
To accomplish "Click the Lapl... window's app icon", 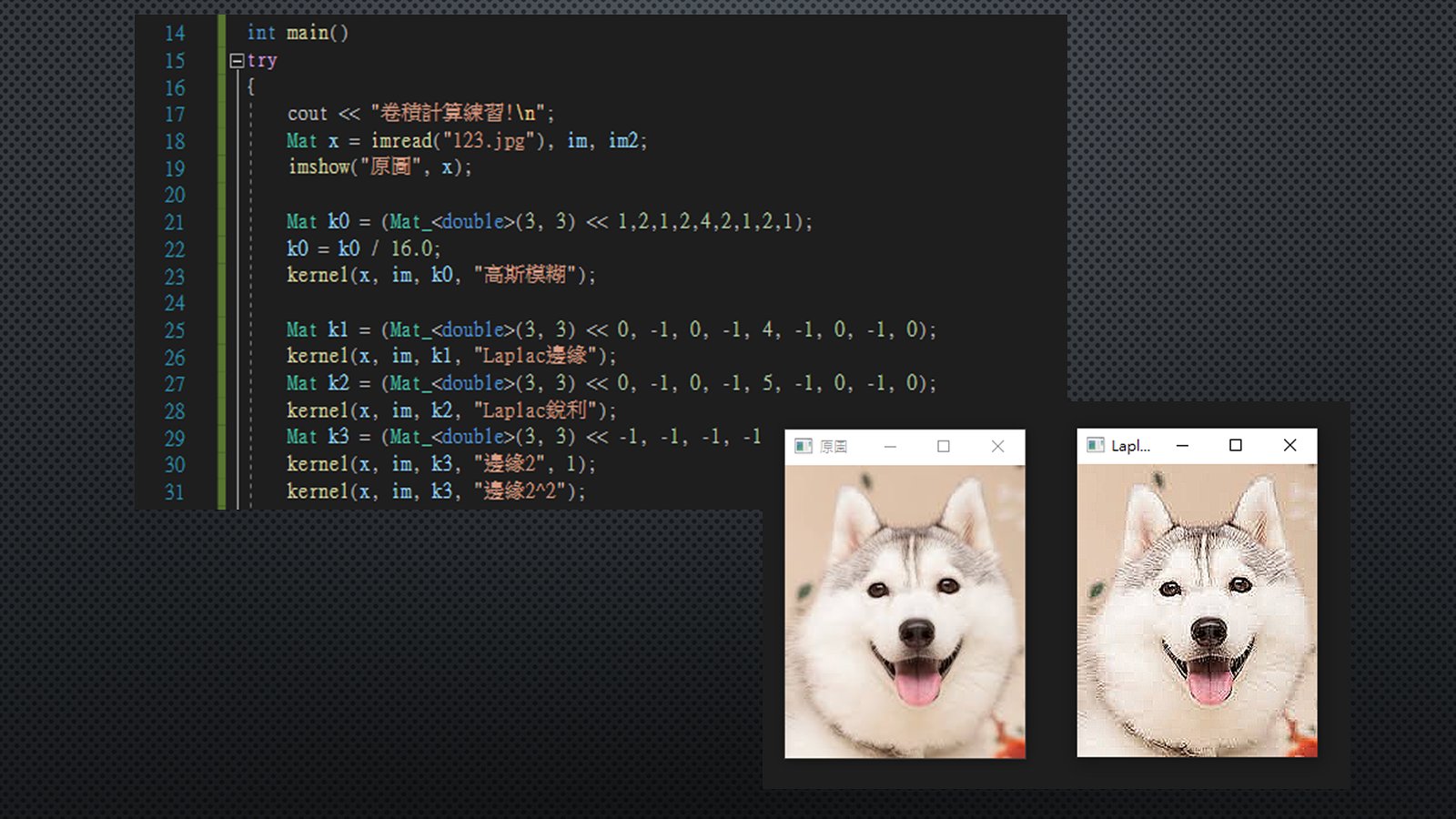I will click(x=1096, y=445).
